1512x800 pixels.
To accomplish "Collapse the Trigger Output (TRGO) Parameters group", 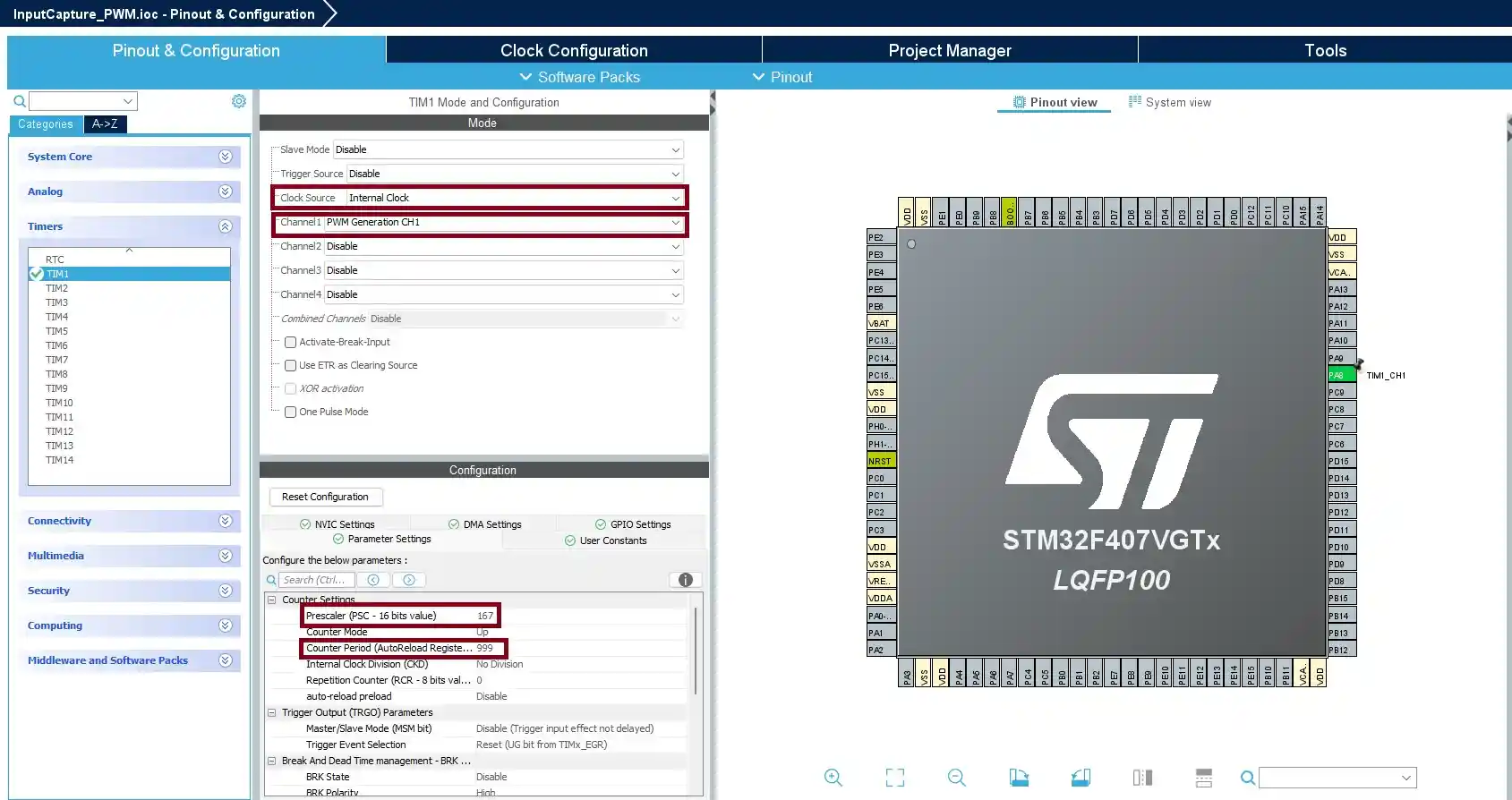I will [271, 712].
